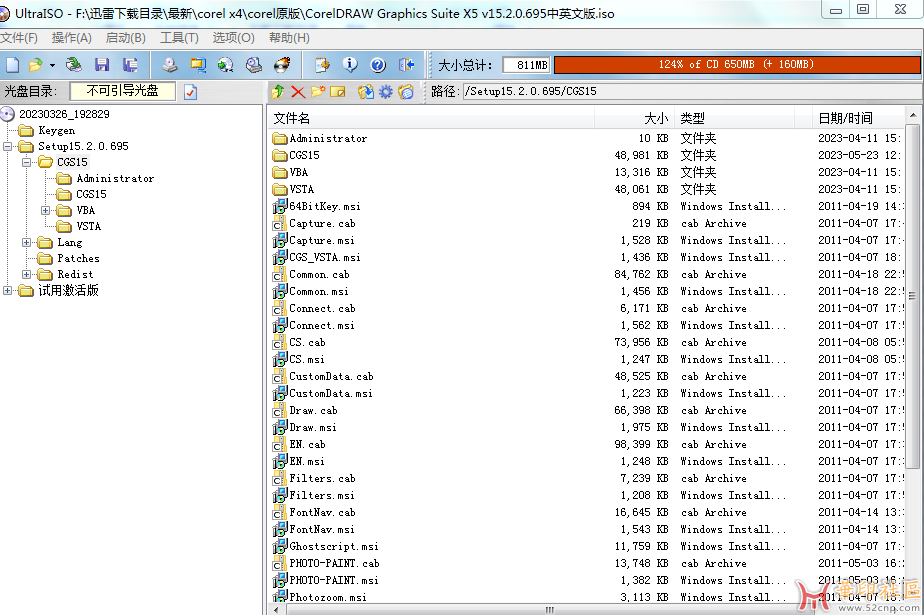Open the 启动(B) menu

click(126, 38)
